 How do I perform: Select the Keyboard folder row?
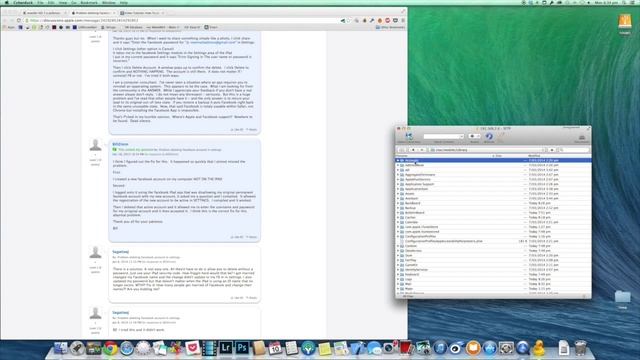pyautogui.click(x=493, y=274)
